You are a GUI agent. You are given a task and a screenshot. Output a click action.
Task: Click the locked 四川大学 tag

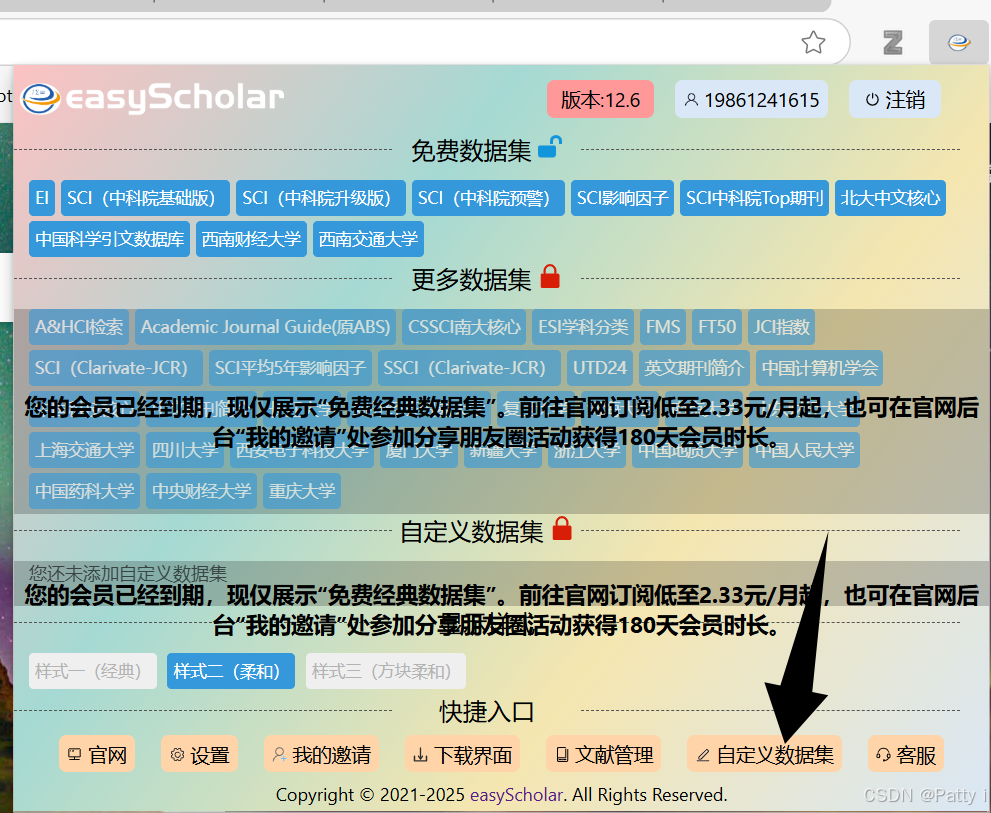point(185,449)
